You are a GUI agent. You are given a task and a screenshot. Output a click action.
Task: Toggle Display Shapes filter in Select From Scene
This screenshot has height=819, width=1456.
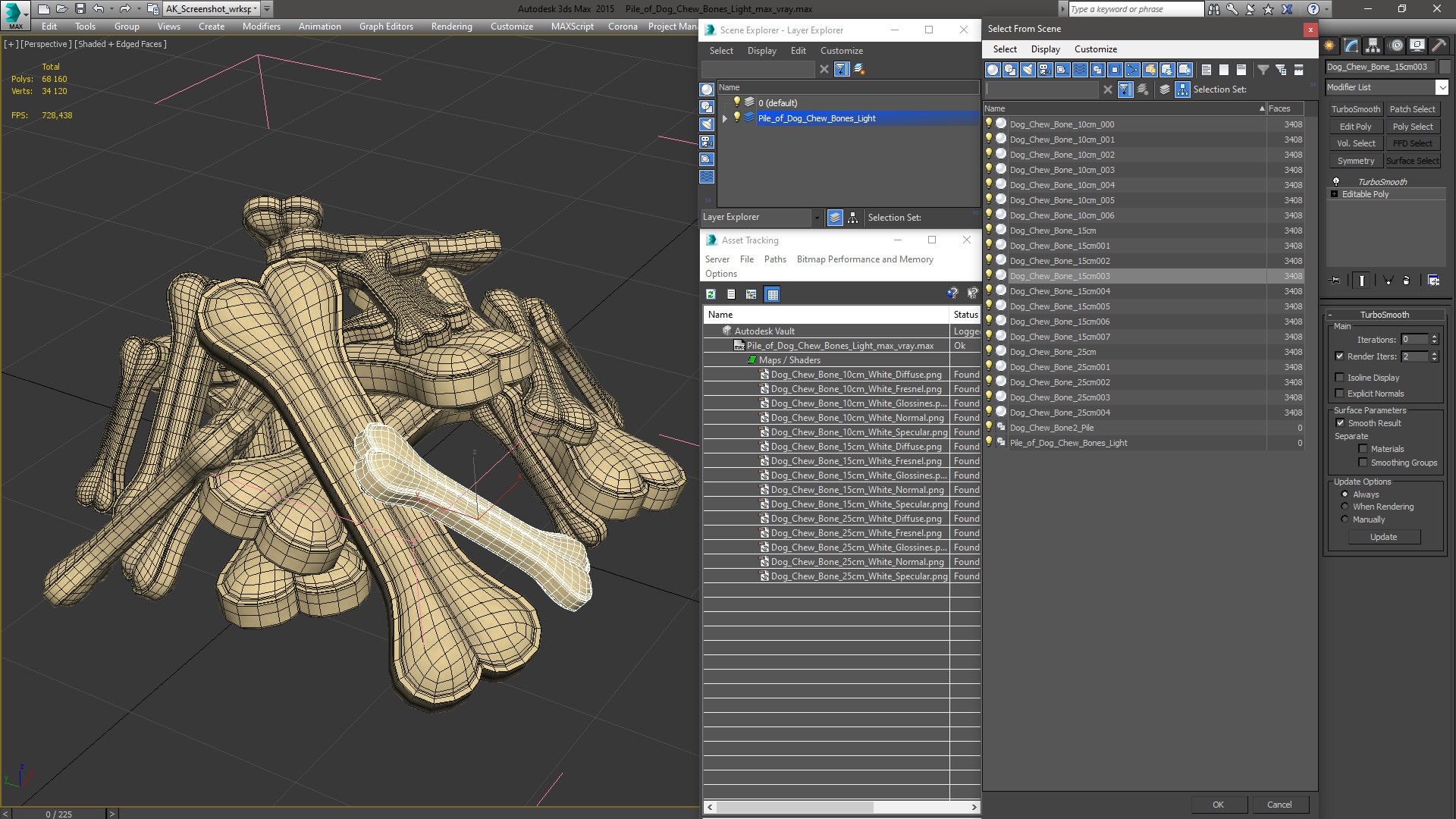1010,70
